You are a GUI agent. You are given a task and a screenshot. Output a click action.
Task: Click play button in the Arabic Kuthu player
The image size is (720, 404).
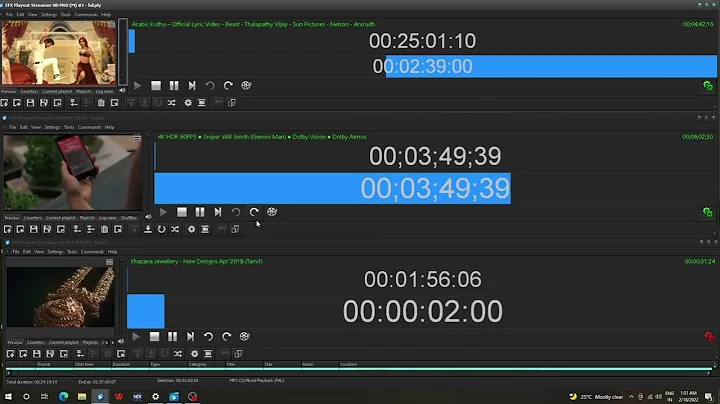tap(137, 85)
